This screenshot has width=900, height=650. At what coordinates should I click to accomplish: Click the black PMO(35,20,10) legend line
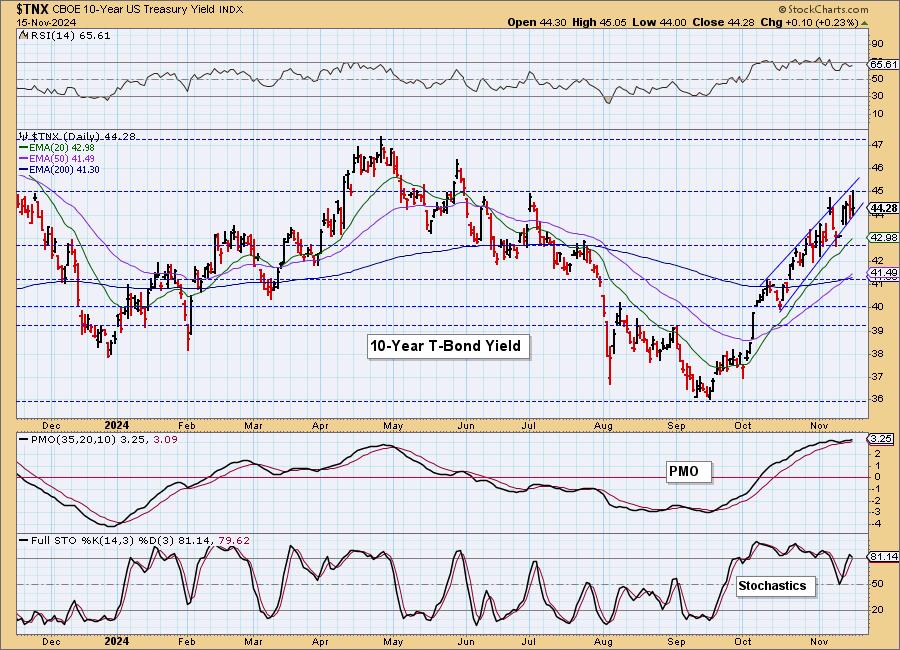(23, 439)
